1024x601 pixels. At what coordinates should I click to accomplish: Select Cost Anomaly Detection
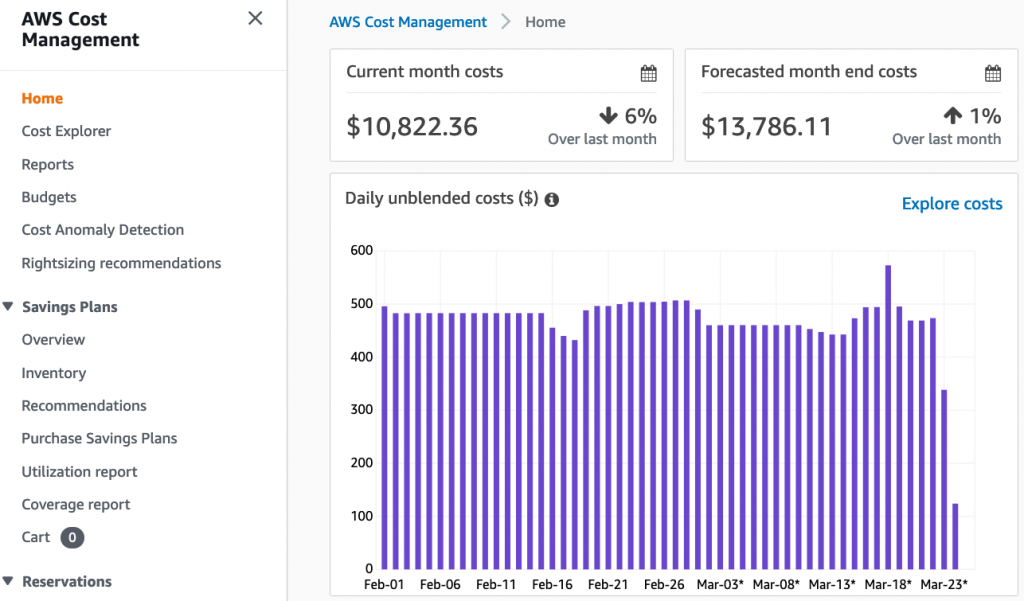click(x=102, y=230)
